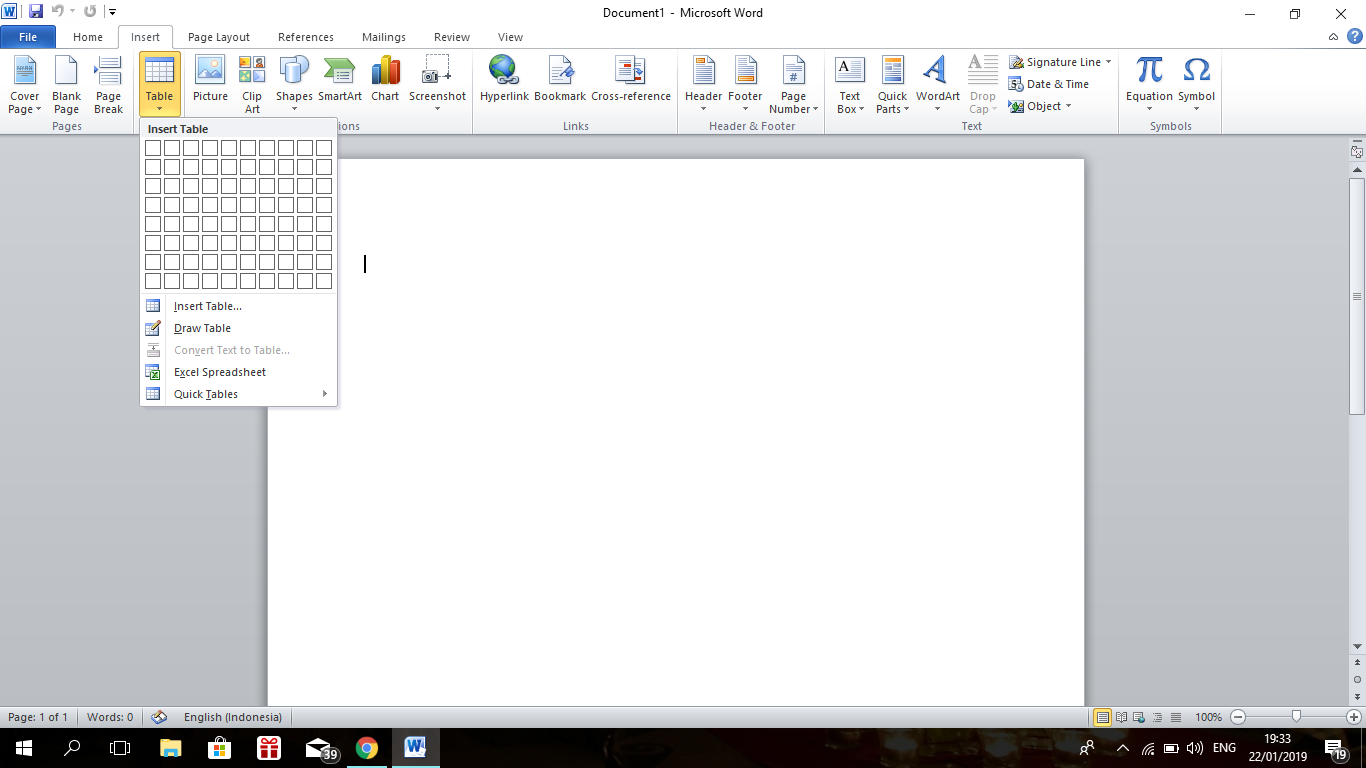Switch to the Review tab
Screen dimensions: 1366x768
451,36
